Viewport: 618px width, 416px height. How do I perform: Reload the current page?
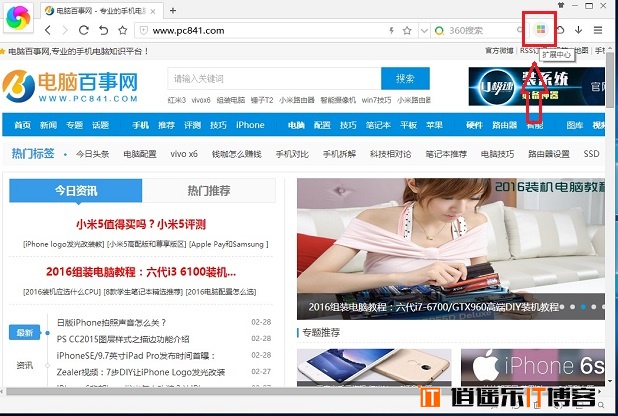tap(84, 30)
